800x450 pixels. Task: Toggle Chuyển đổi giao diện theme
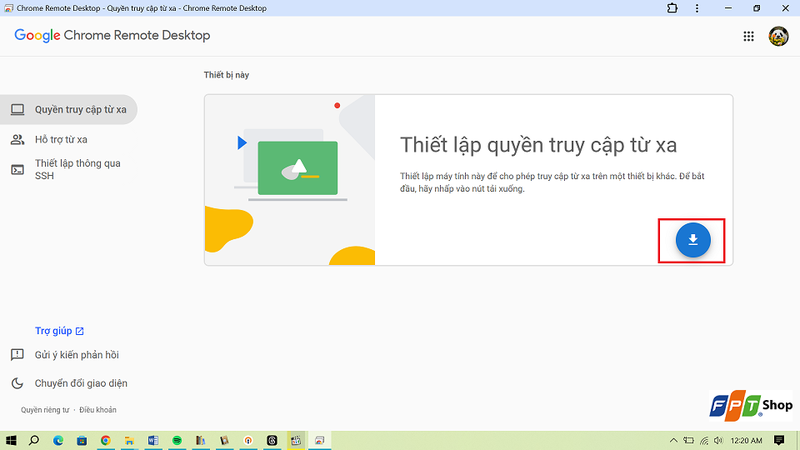[x=69, y=383]
